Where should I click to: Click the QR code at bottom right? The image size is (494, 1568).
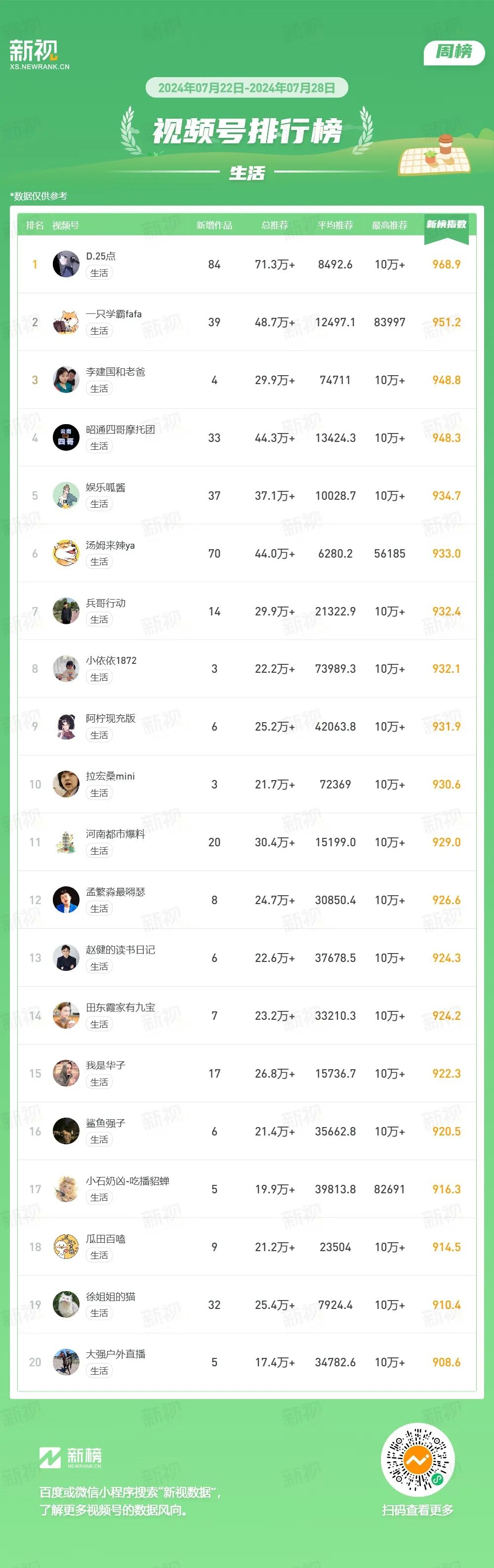coord(417,1459)
